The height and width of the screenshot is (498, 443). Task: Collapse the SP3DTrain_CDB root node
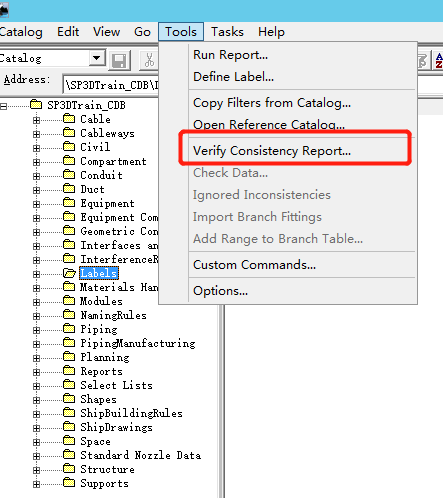coord(3,106)
